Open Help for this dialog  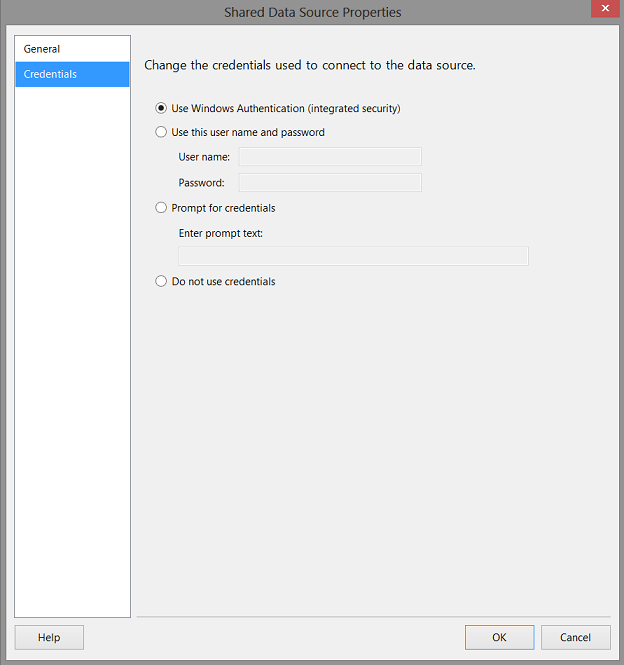pos(49,638)
